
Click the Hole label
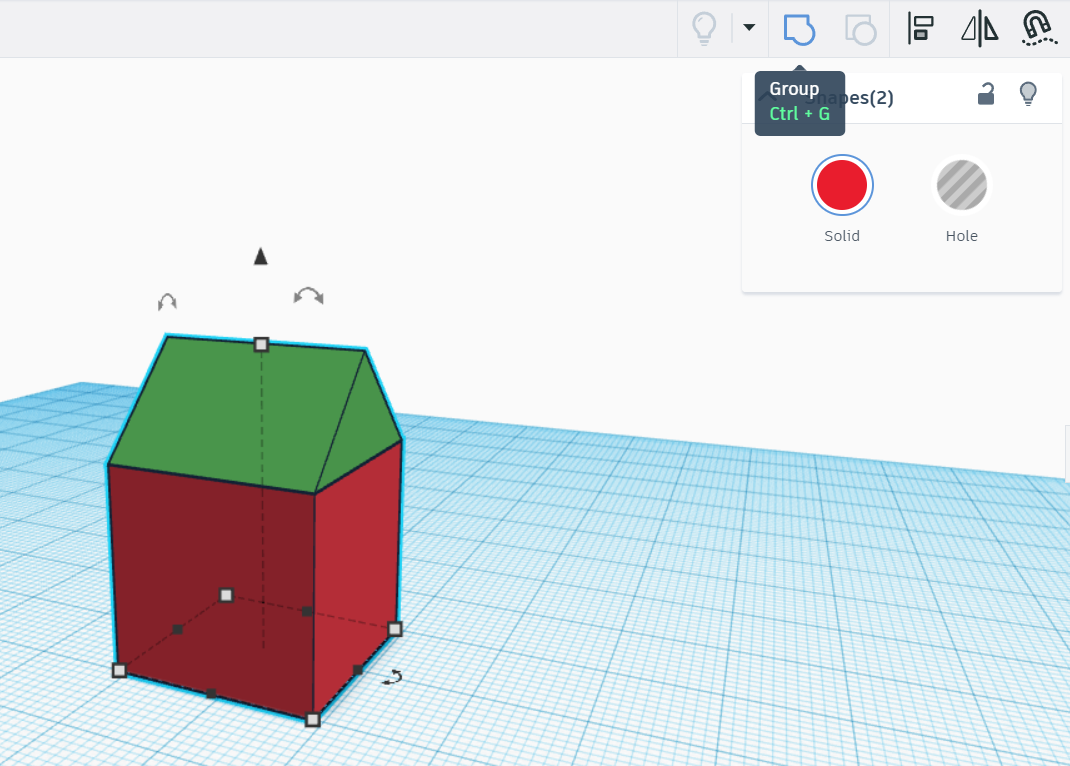click(x=961, y=236)
